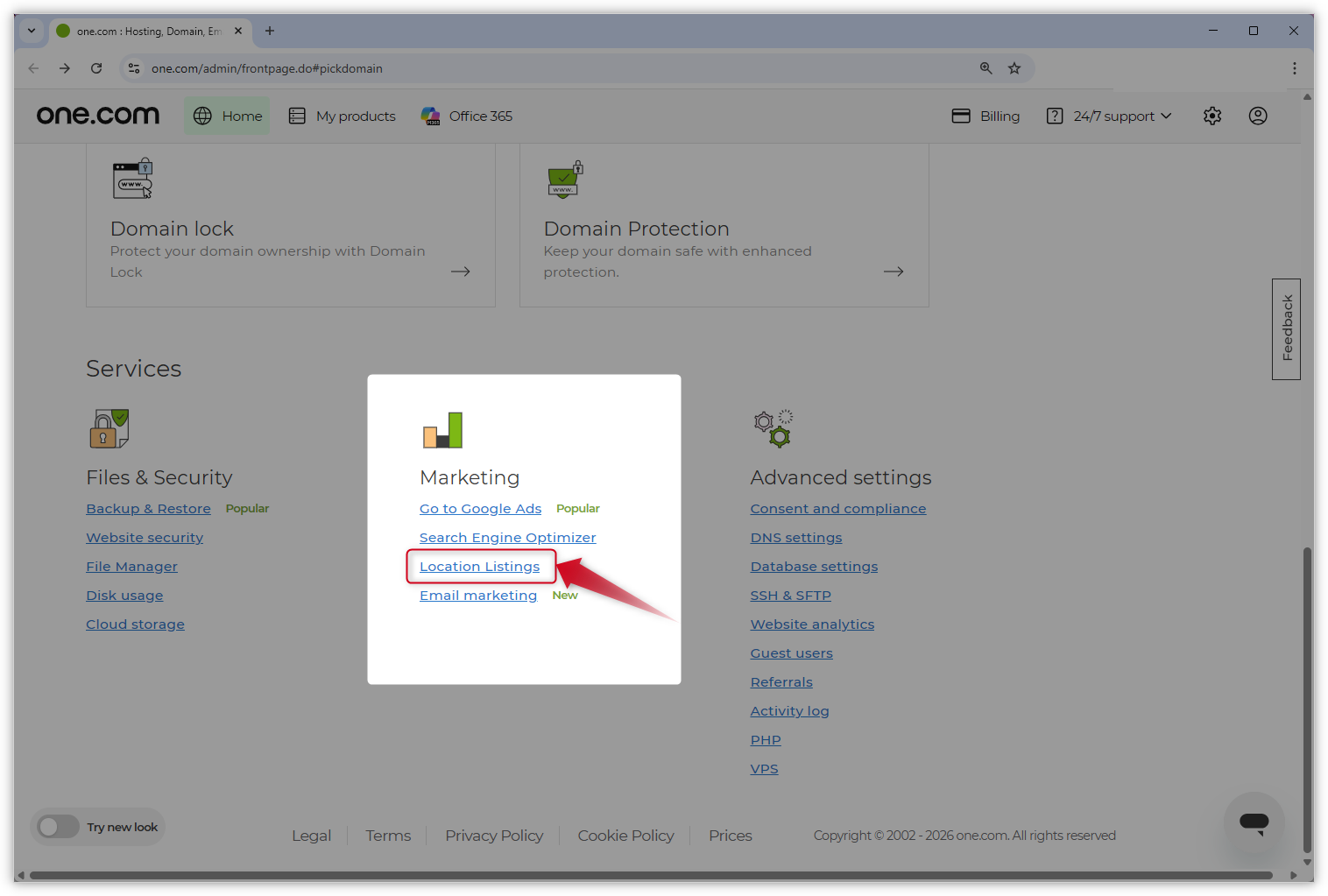
Task: Click the Feedback button on the right
Action: click(x=1286, y=328)
